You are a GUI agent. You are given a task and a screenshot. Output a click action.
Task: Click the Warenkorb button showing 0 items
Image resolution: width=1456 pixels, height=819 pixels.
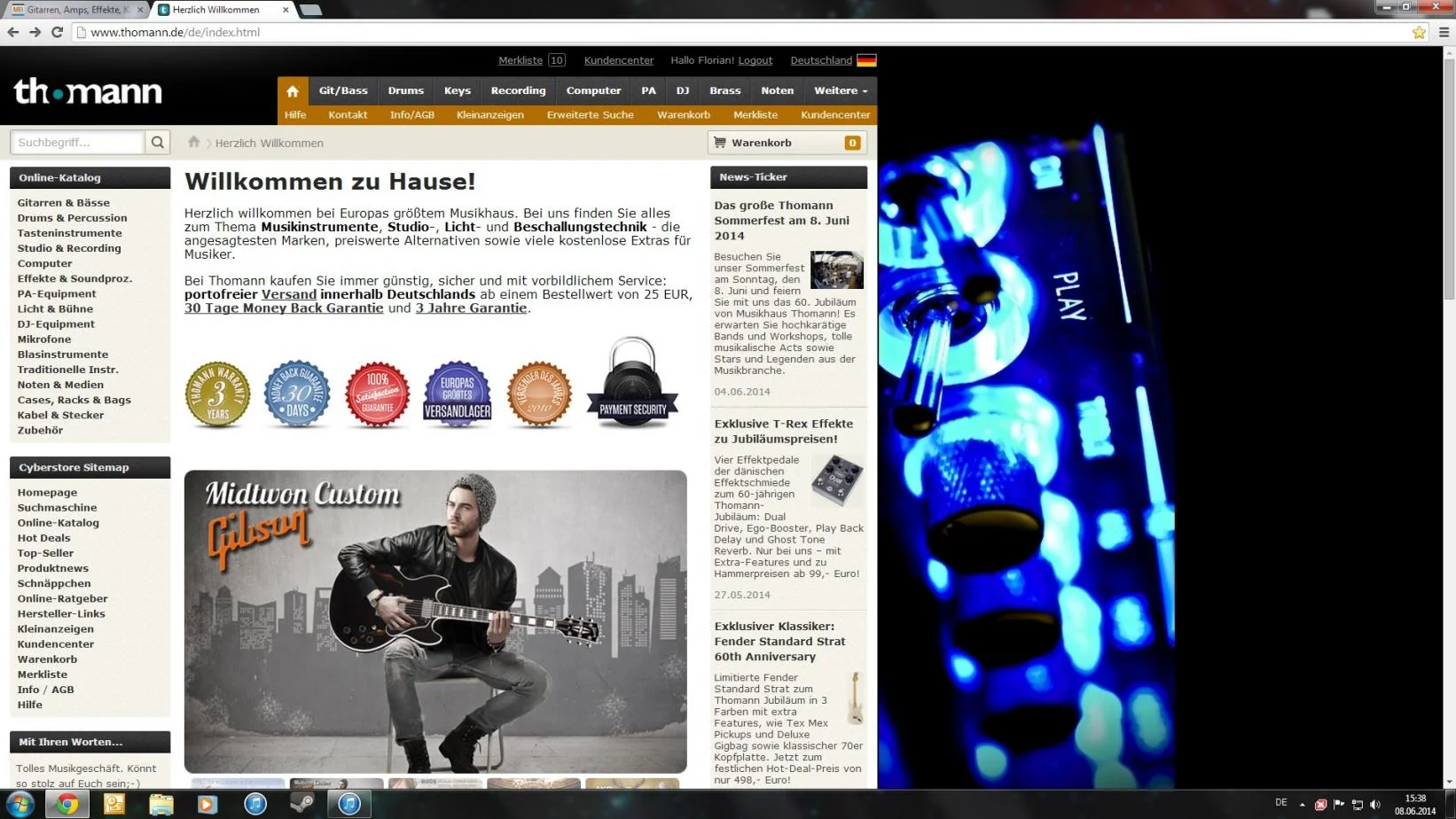(787, 142)
